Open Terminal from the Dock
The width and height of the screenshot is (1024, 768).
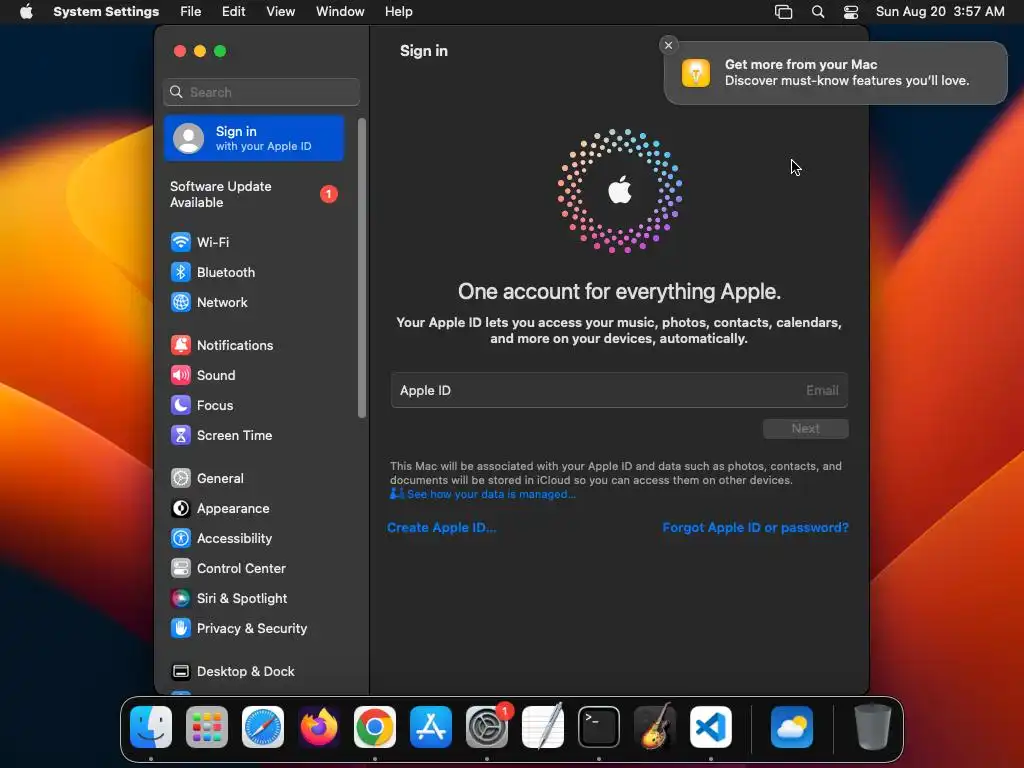pyautogui.click(x=599, y=727)
